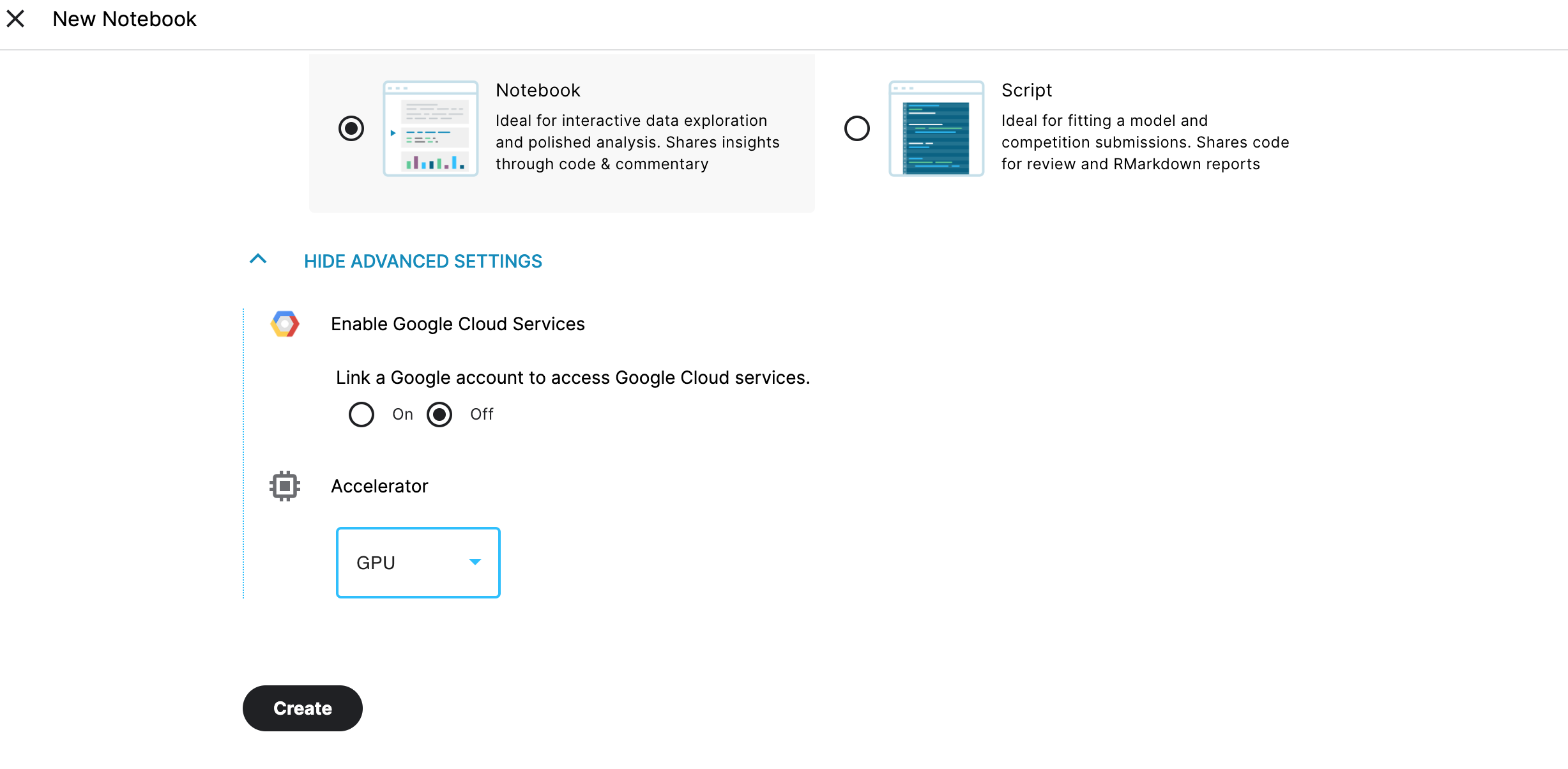This screenshot has width=1568, height=769.
Task: Select the Script radio button
Action: tap(856, 128)
